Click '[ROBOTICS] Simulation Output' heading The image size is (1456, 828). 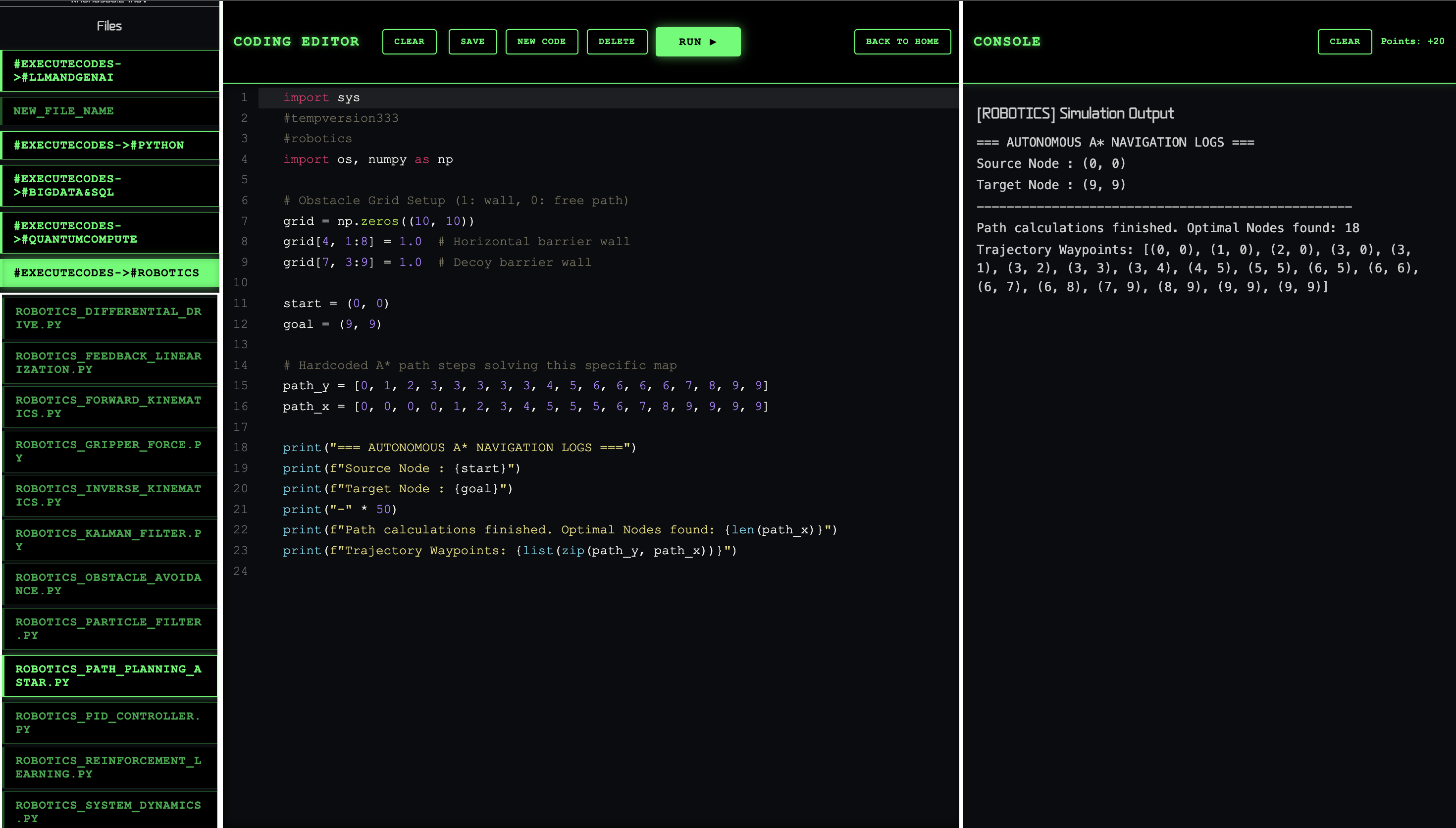click(x=1075, y=114)
